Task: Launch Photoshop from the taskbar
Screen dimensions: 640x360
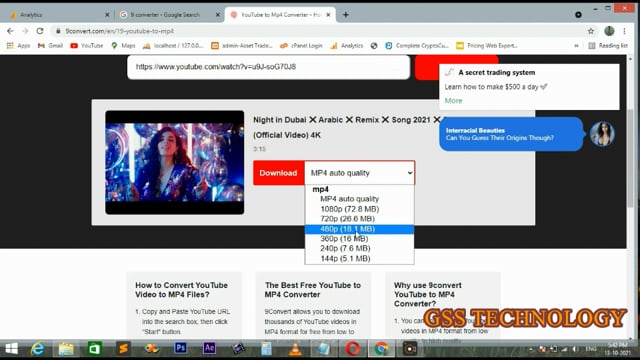Action: 180,348
